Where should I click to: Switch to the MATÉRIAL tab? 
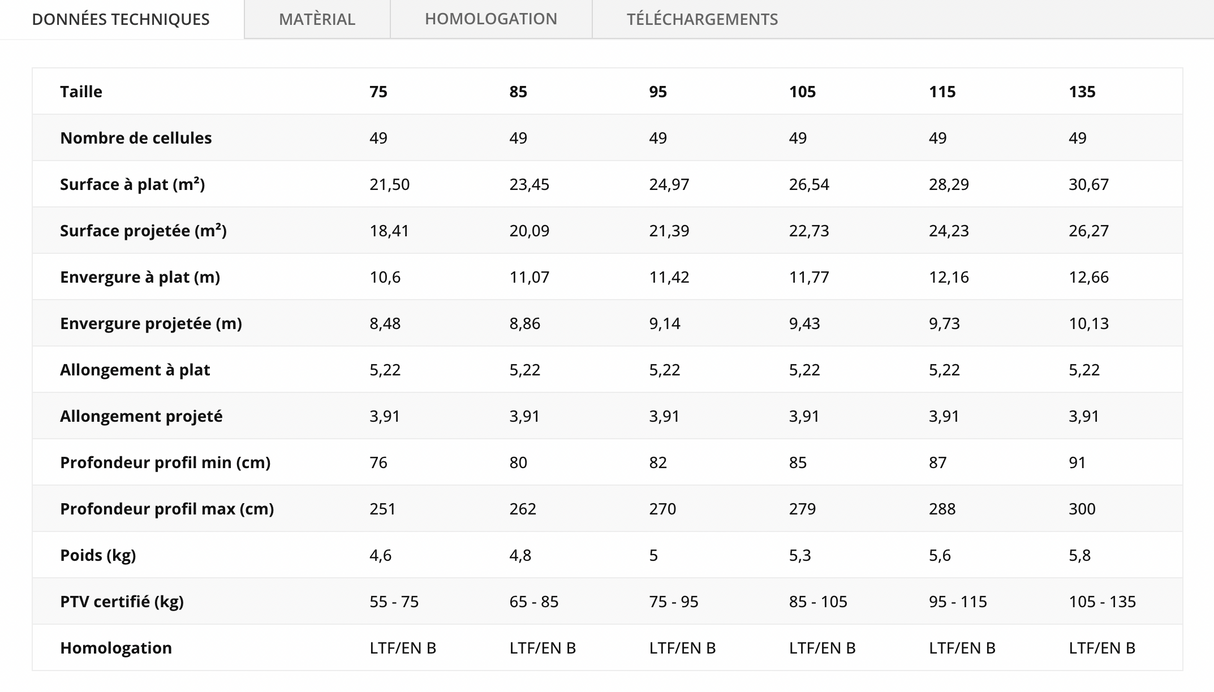tap(317, 19)
